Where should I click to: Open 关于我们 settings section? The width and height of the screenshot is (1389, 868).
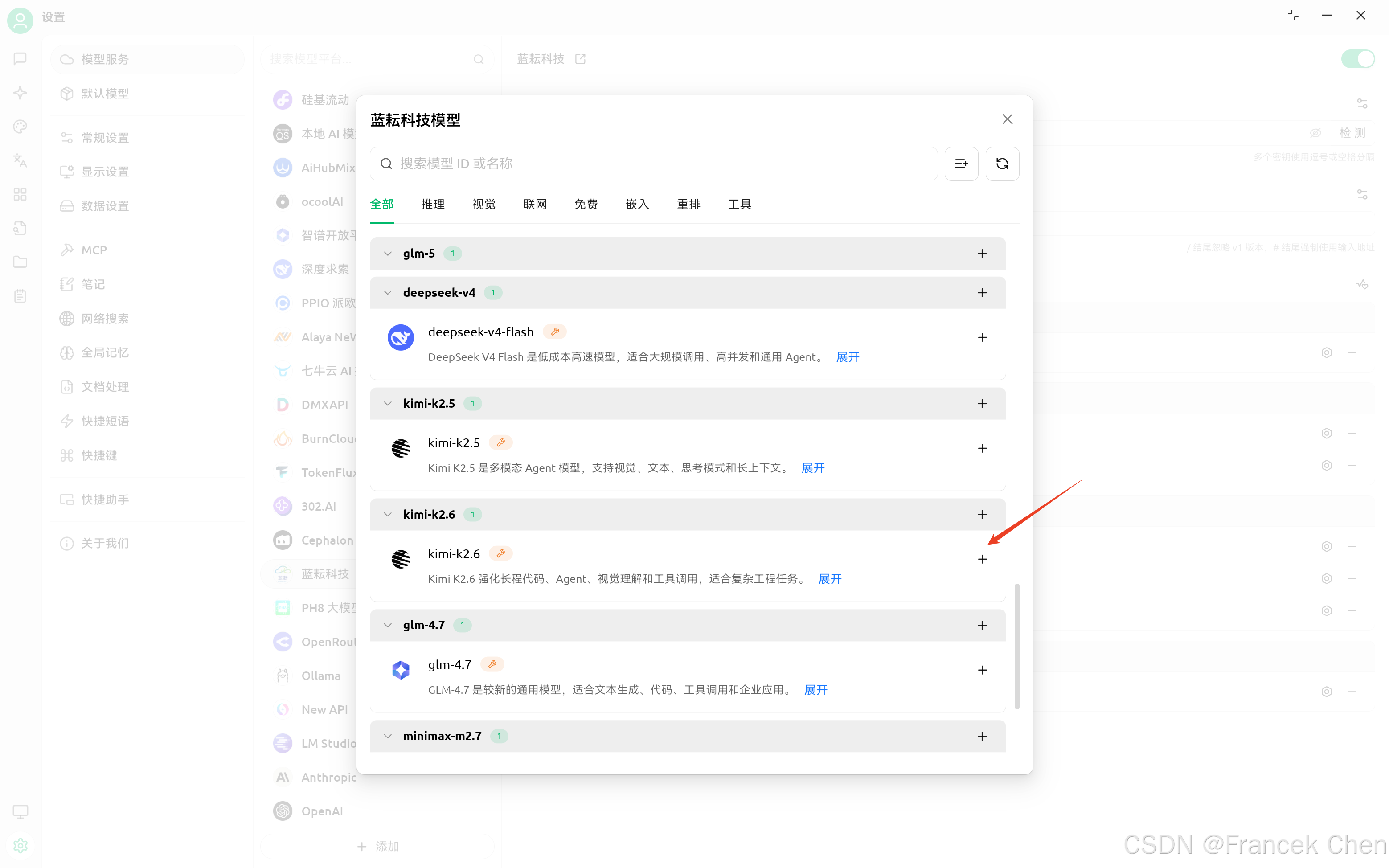(x=148, y=543)
